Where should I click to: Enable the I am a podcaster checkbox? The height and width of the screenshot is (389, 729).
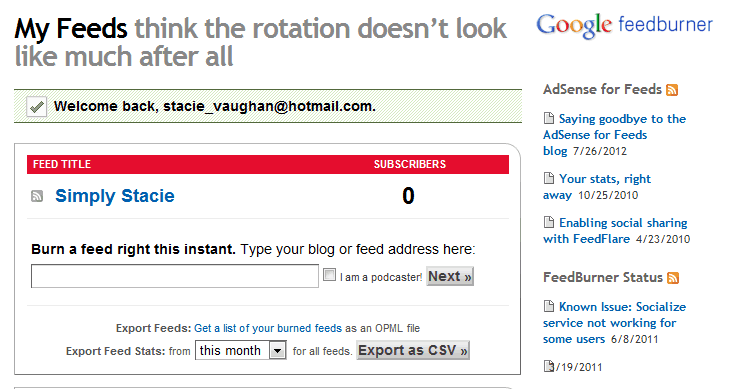(x=329, y=275)
